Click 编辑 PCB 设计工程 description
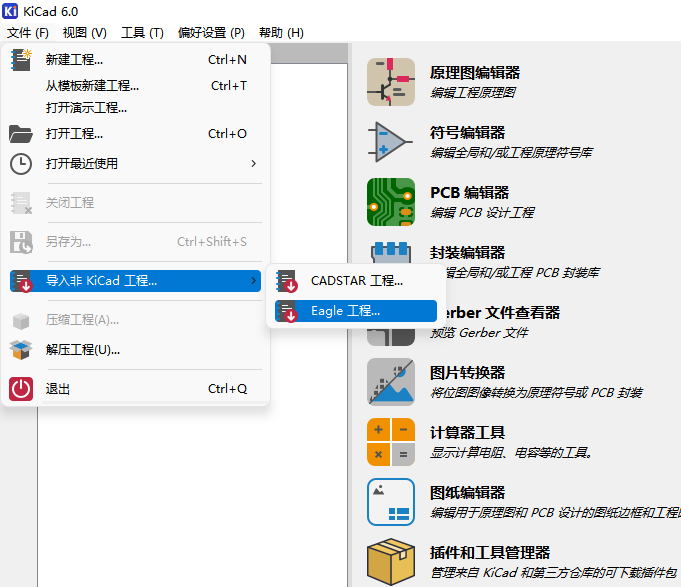Screen dimensions: 681x587 [x=482, y=212]
